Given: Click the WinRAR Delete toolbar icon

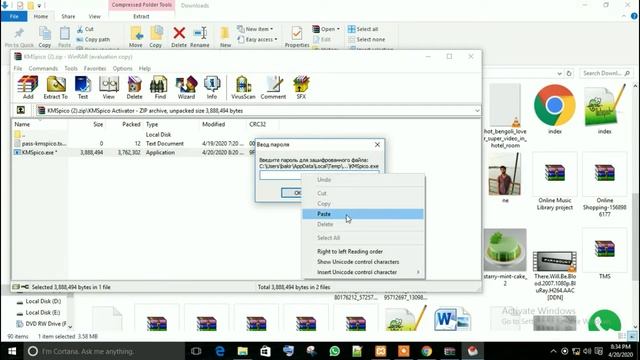Looking at the screenshot, I should click(134, 87).
